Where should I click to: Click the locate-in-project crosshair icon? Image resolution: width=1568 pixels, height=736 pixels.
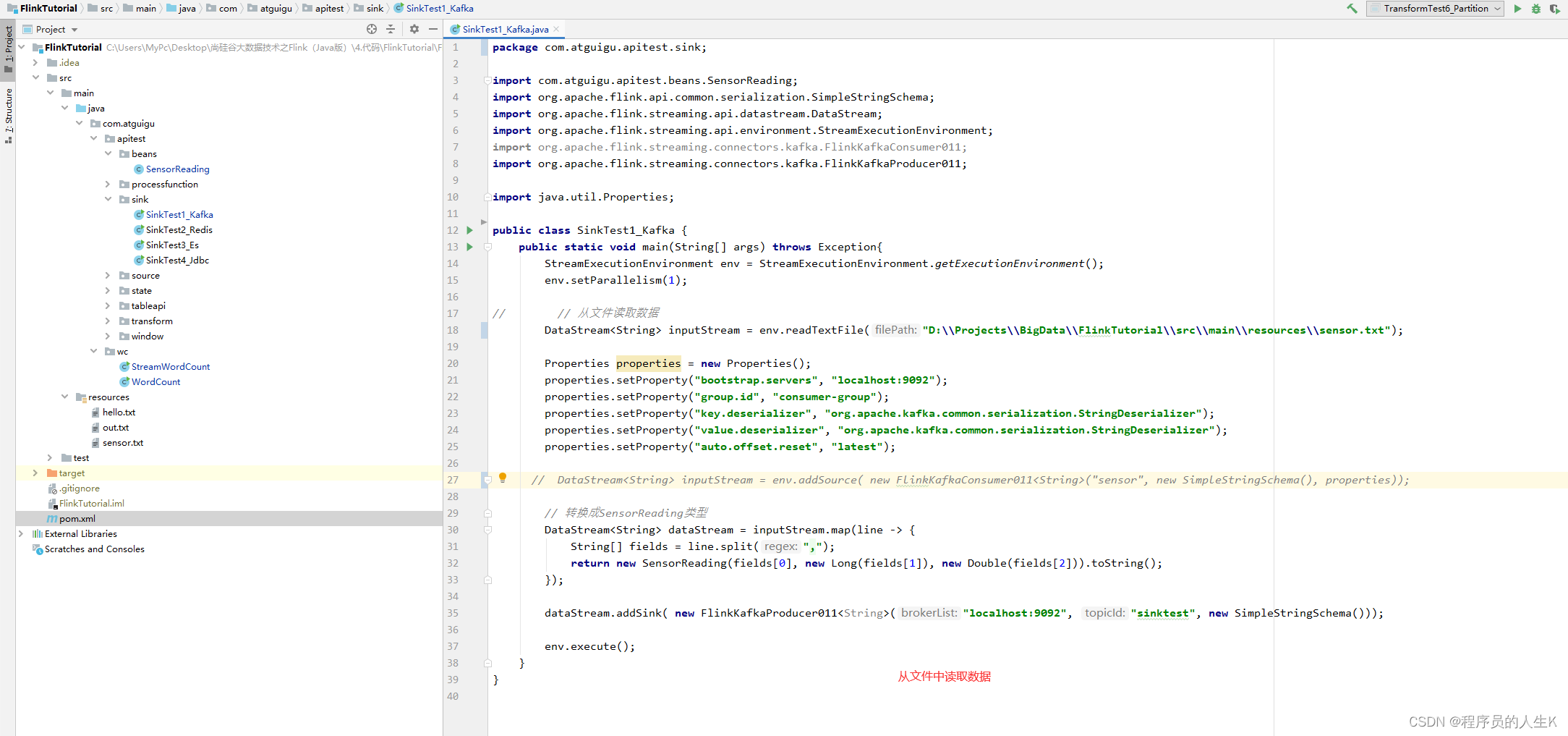click(372, 29)
